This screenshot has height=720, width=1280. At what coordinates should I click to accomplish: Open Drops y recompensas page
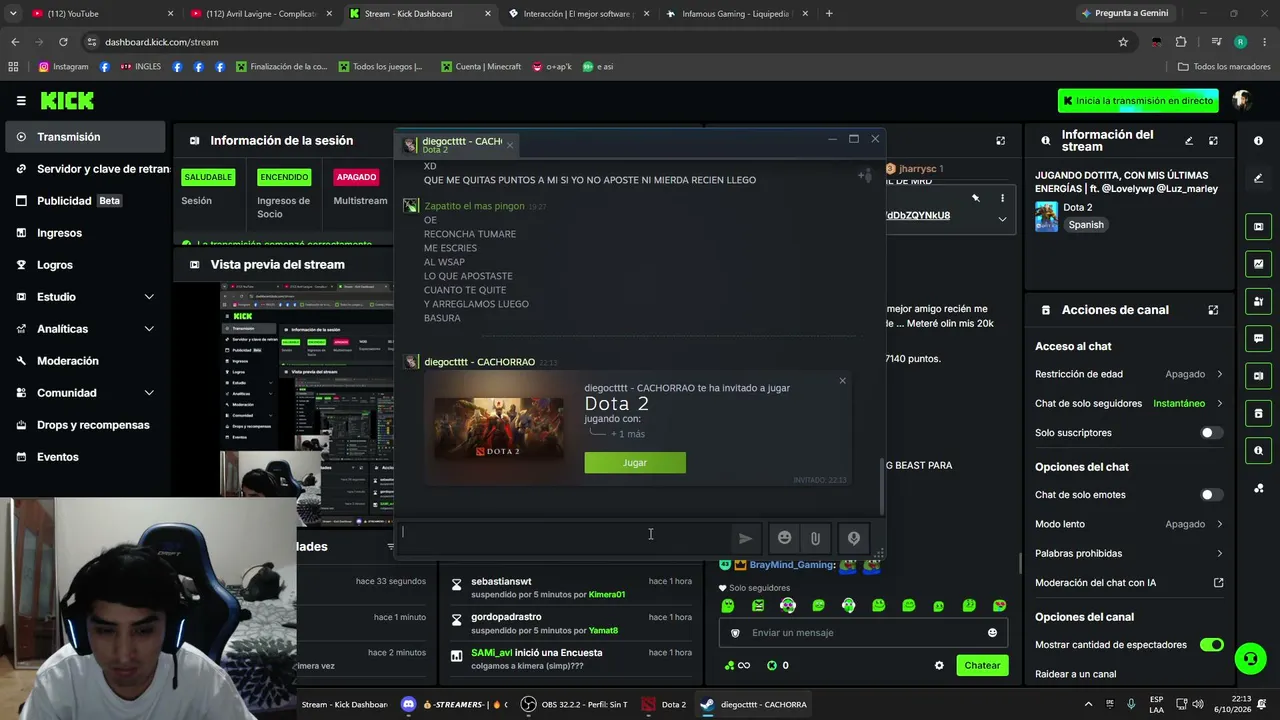(85, 425)
